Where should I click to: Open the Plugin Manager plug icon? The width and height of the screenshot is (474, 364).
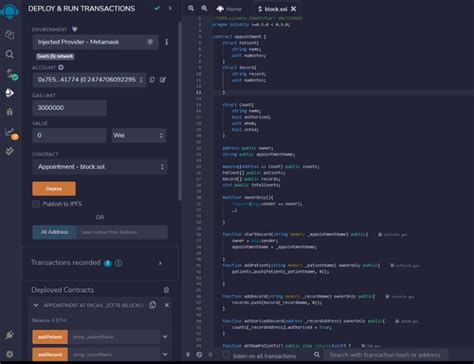click(9, 335)
